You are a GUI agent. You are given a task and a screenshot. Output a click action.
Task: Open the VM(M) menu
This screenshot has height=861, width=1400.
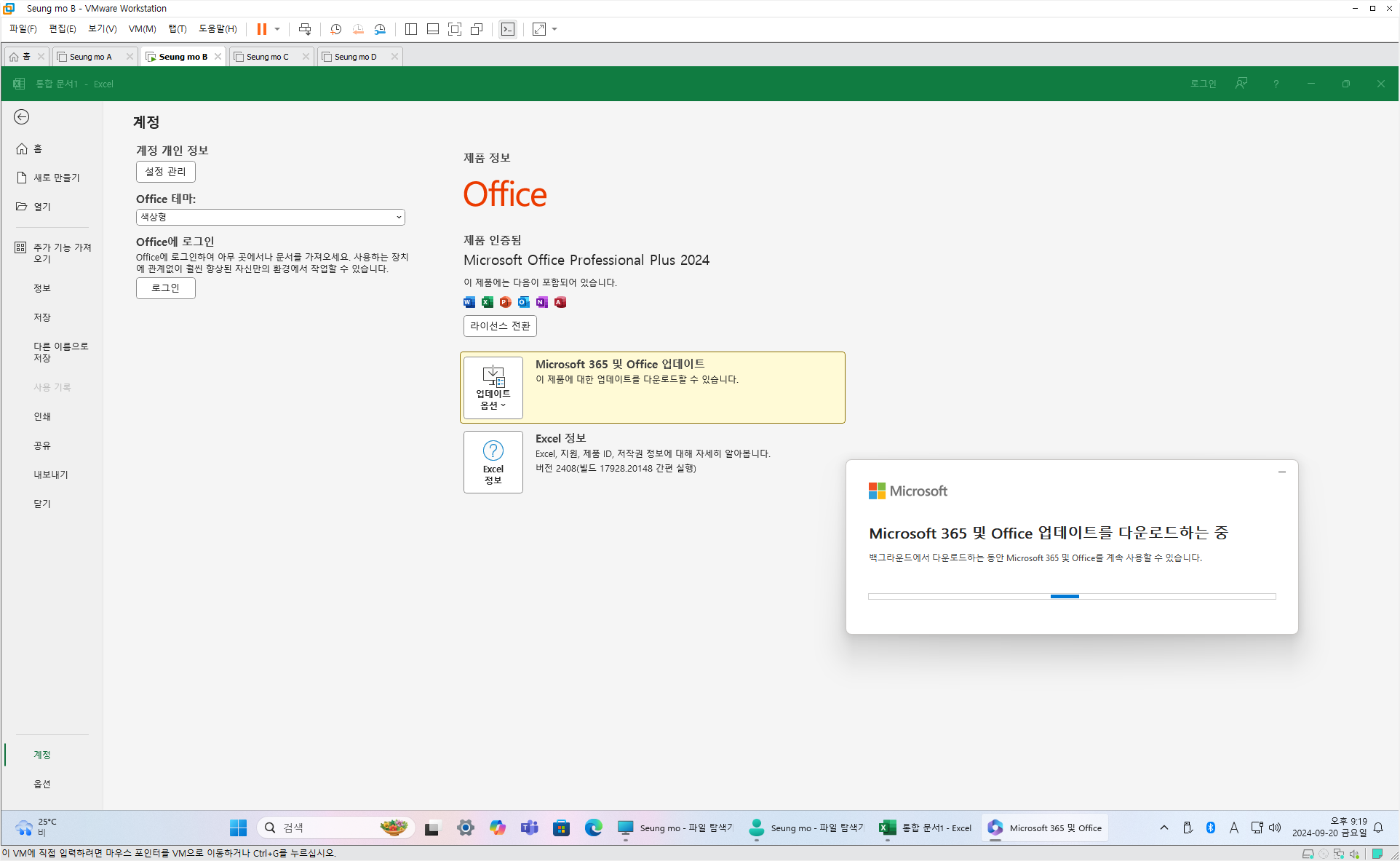[x=142, y=29]
